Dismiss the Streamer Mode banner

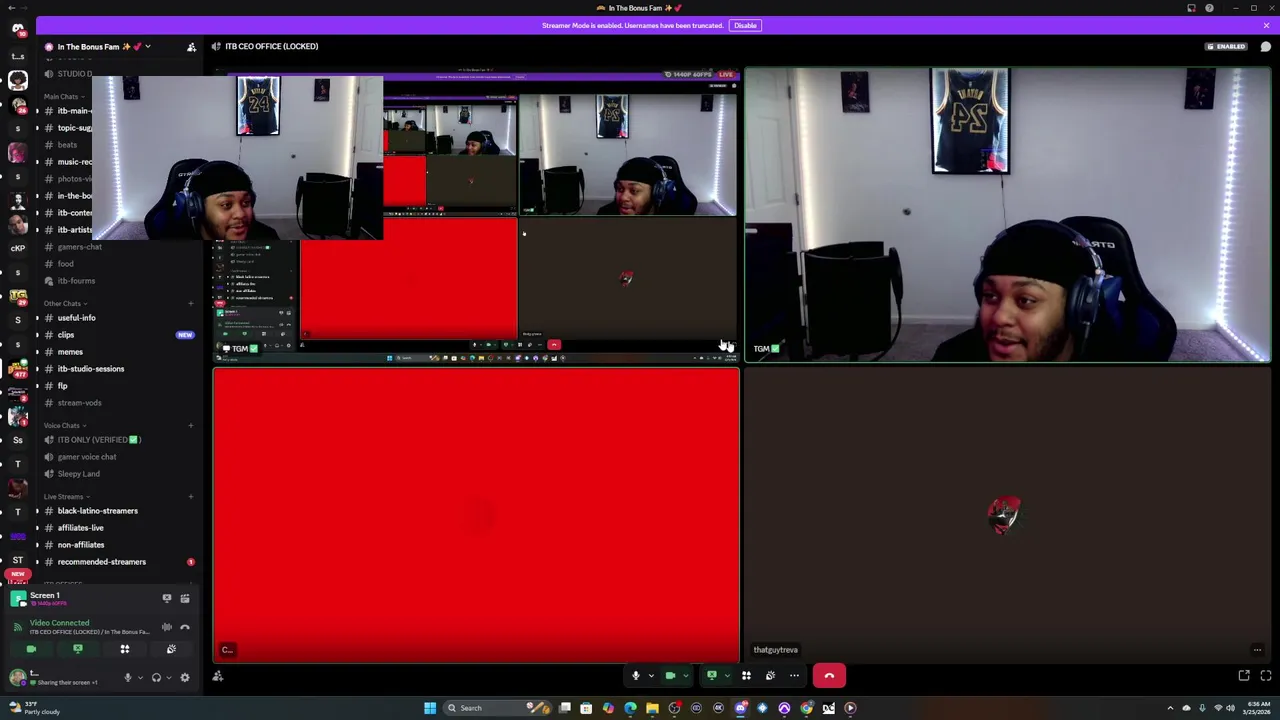(1266, 25)
